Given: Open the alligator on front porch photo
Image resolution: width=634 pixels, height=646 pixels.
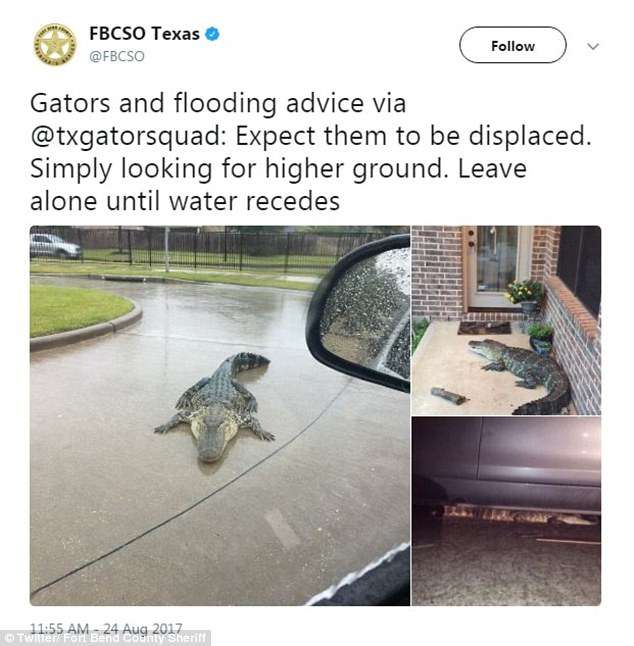Looking at the screenshot, I should pos(506,320).
